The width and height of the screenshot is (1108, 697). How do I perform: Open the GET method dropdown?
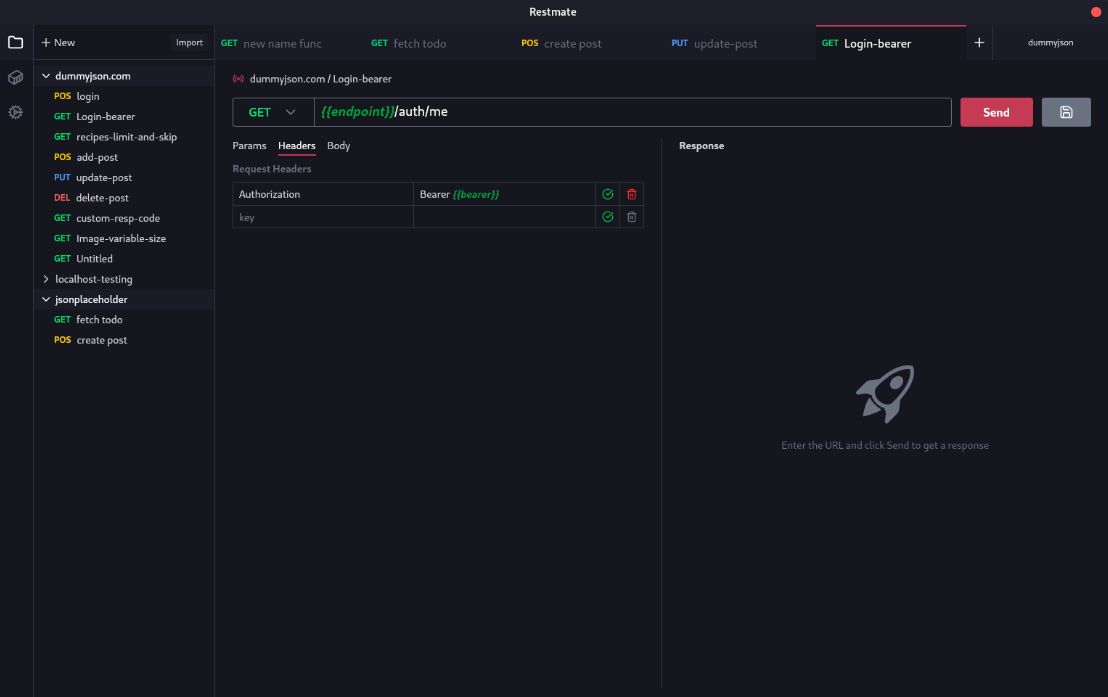273,112
